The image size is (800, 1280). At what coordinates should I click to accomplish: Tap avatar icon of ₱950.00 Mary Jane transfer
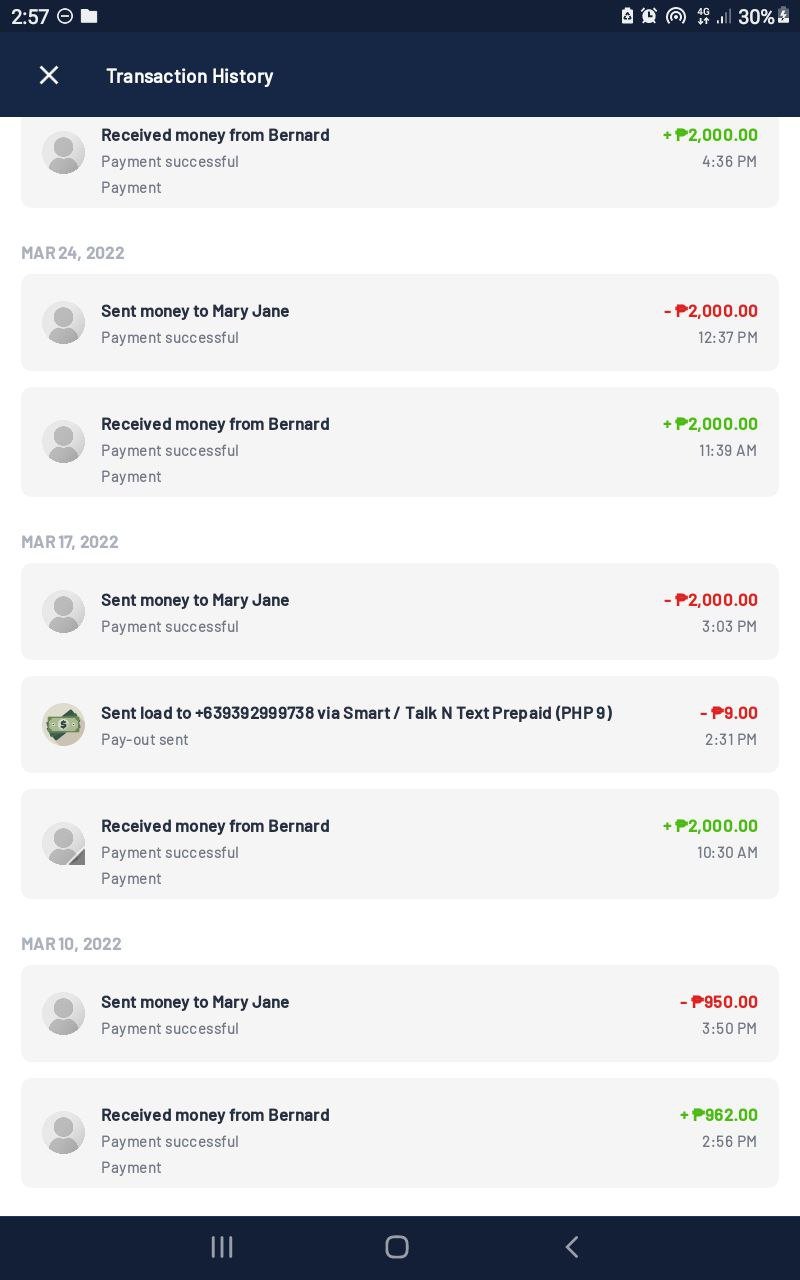(63, 1013)
